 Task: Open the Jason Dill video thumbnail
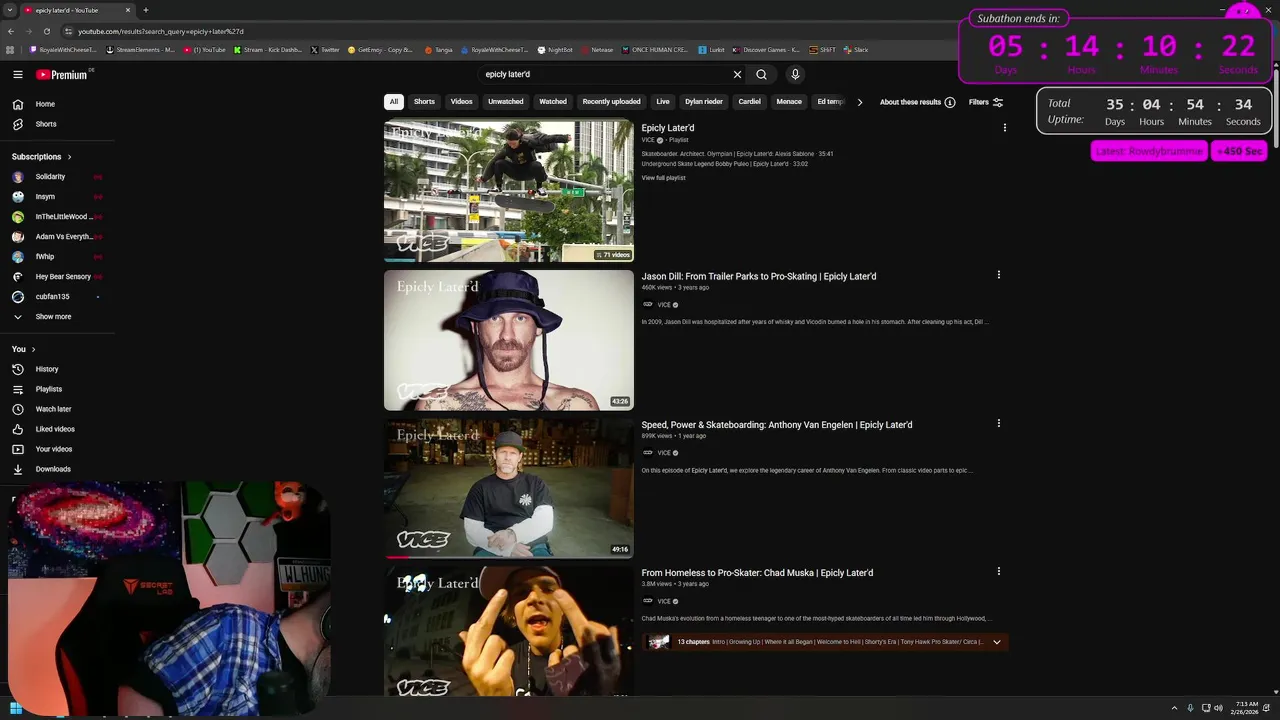(509, 340)
